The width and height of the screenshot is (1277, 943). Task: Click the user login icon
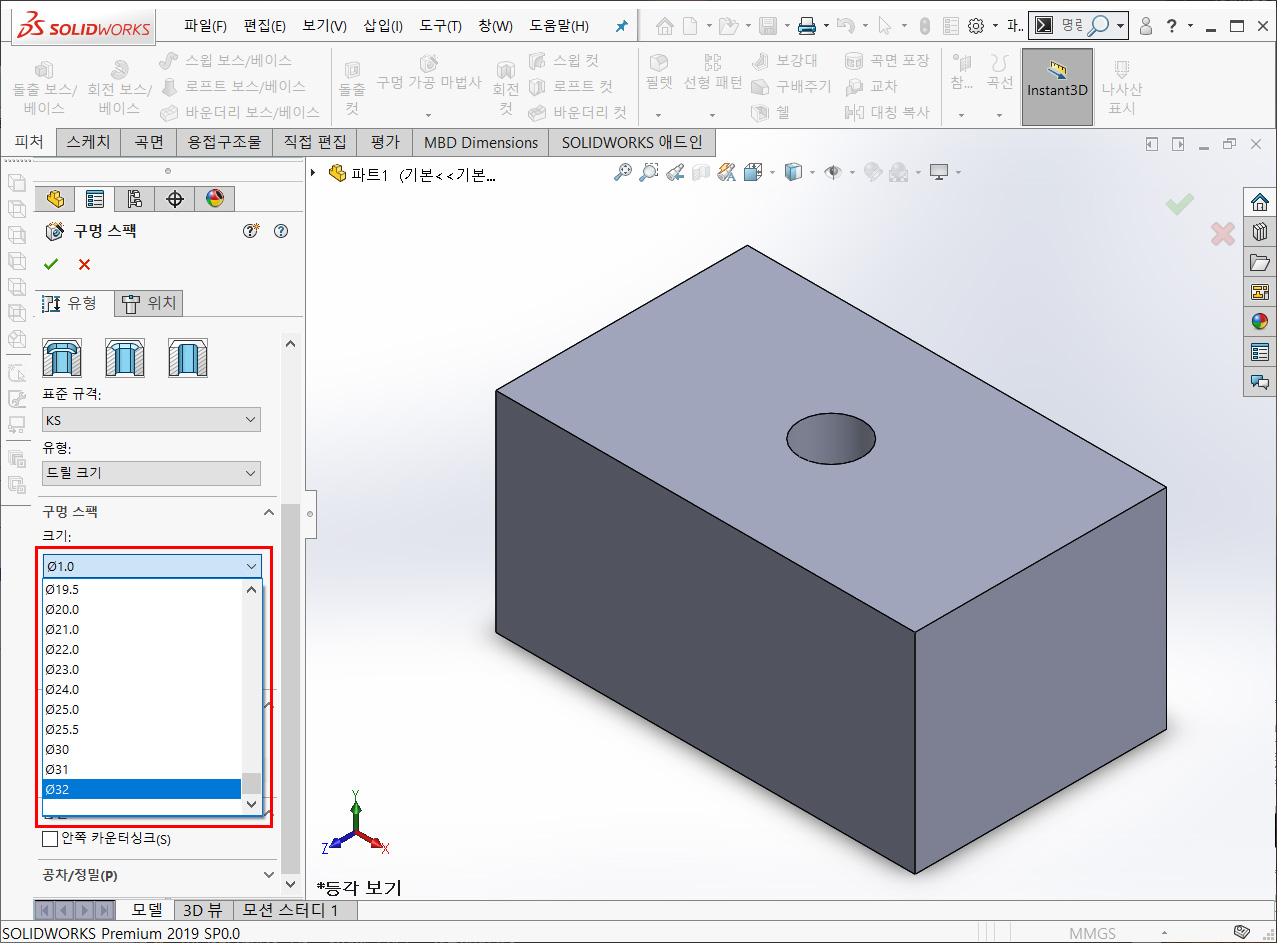pyautogui.click(x=1146, y=26)
